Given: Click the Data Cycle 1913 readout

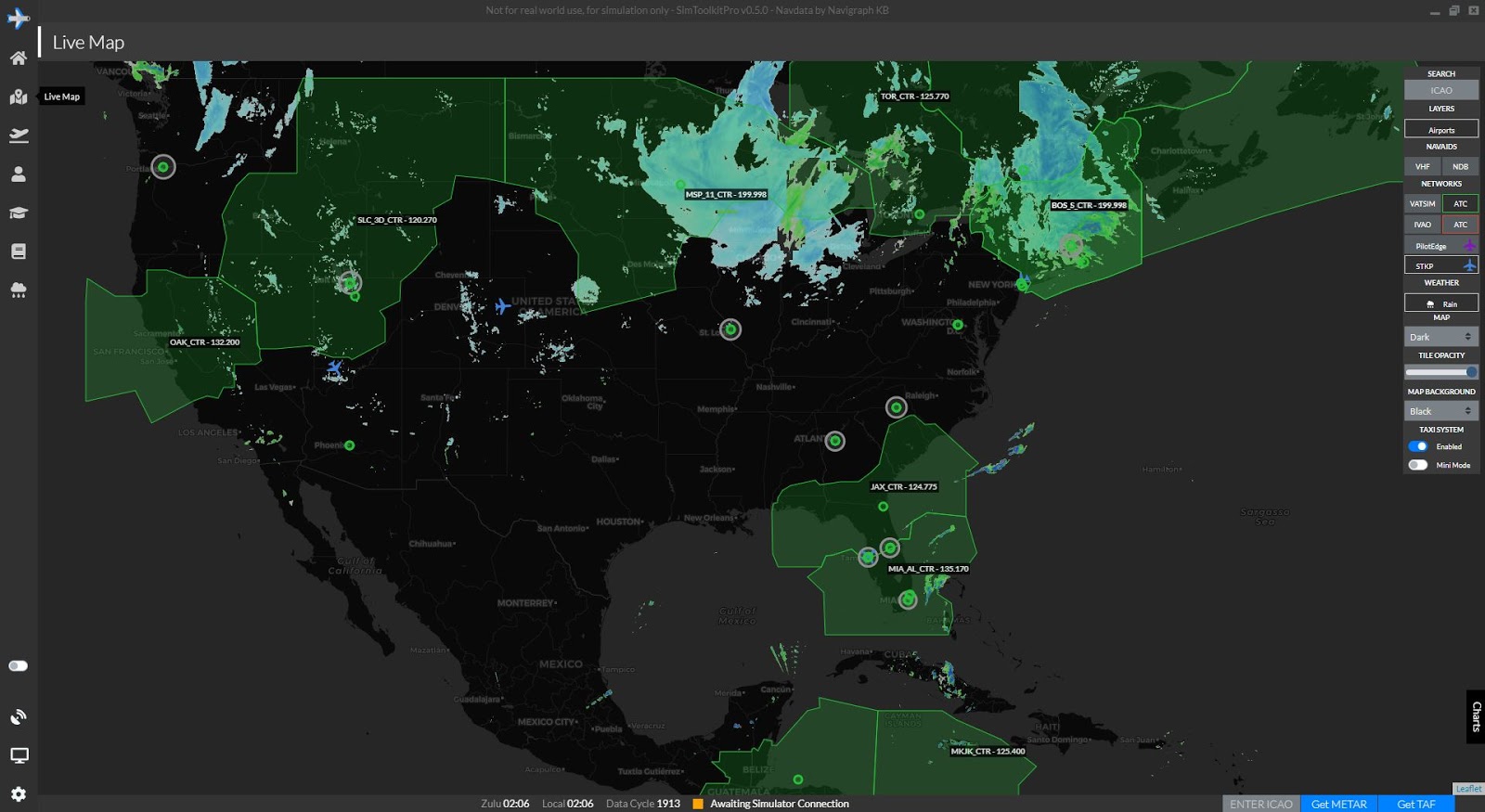Looking at the screenshot, I should click(643, 804).
